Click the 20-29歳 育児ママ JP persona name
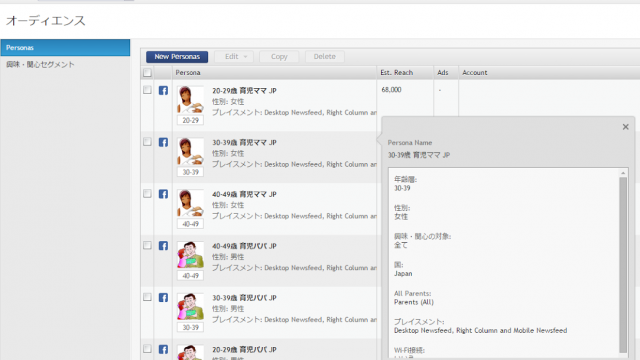 244,91
